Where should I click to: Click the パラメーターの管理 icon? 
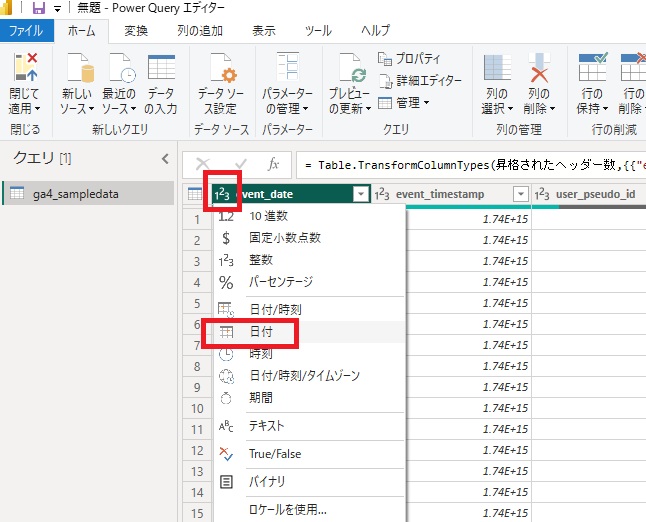287,66
